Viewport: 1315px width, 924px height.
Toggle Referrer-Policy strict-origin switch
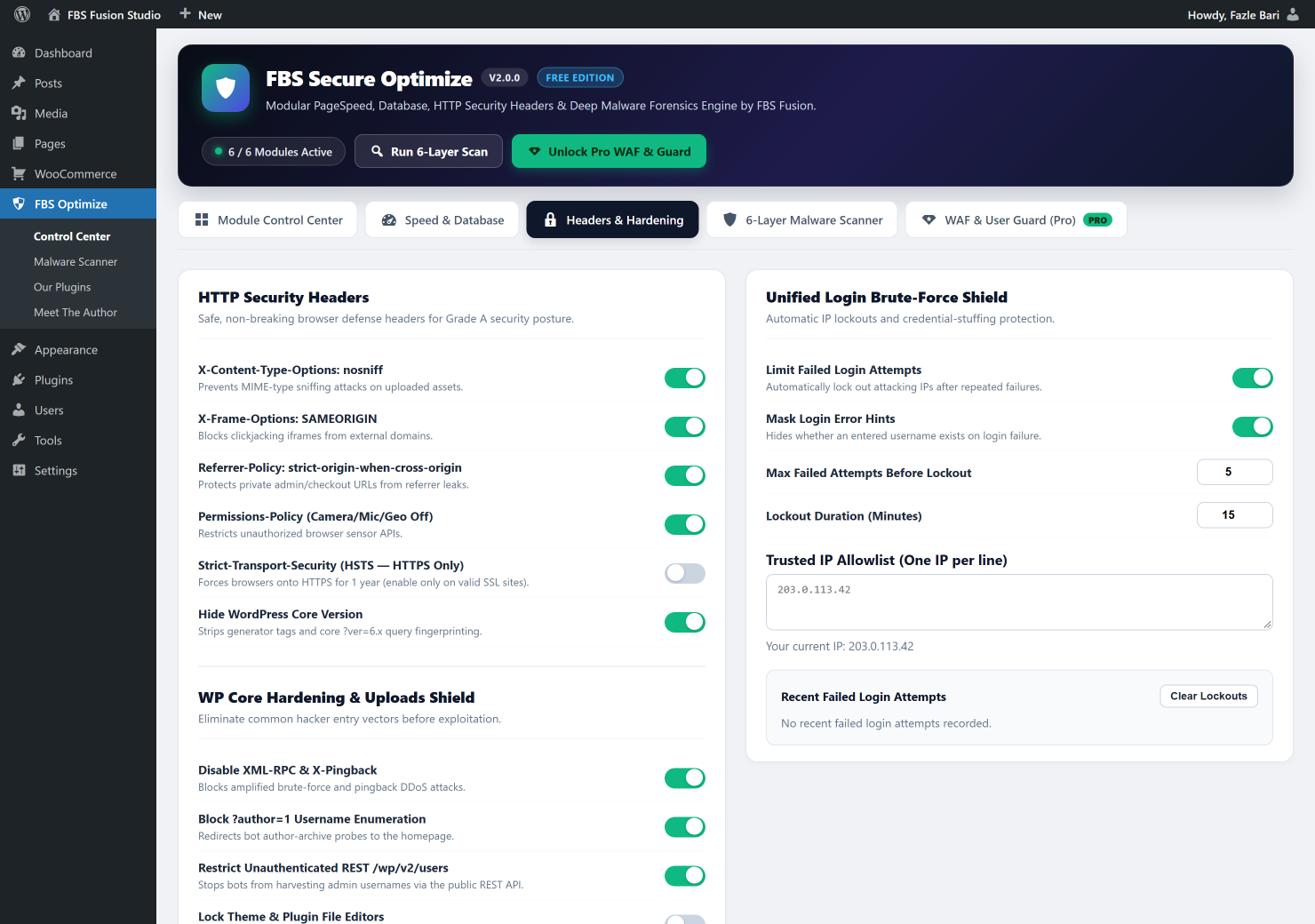click(685, 475)
